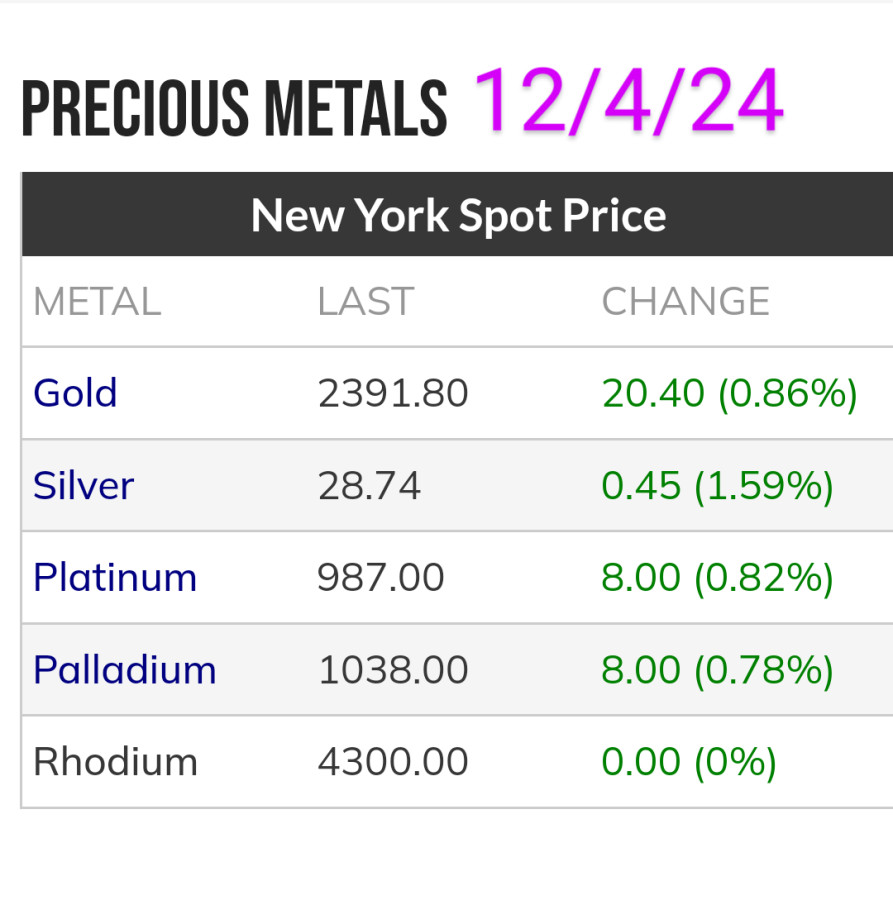Click Palladium's last price 1038.00
This screenshot has height=900, width=893.
click(393, 670)
